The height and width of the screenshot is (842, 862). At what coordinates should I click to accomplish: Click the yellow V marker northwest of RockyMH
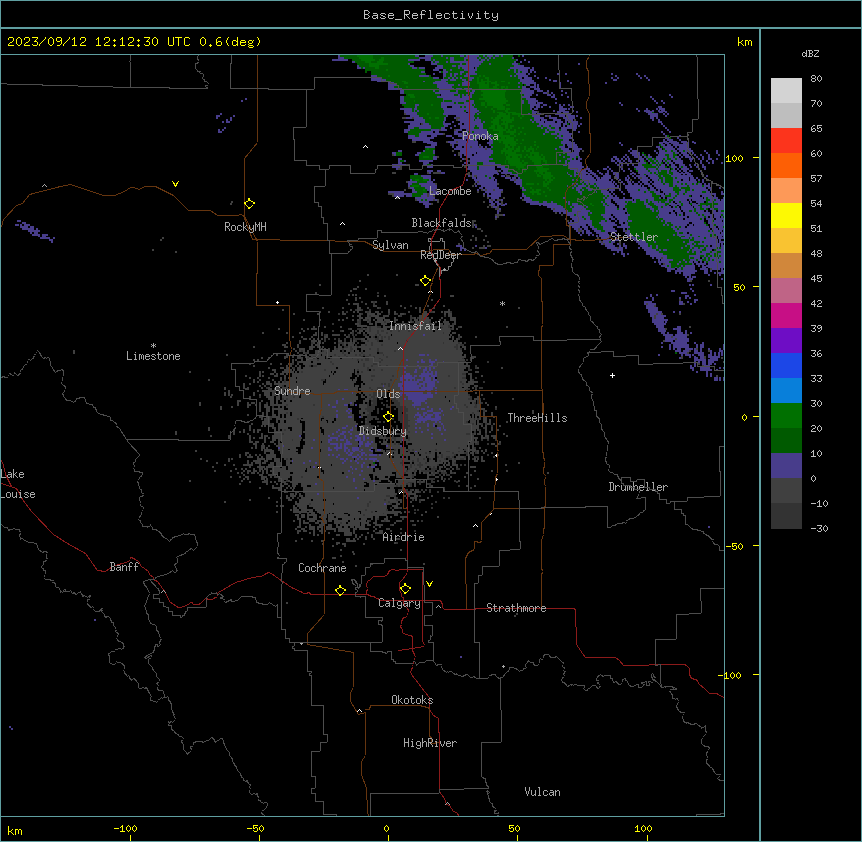(175, 184)
